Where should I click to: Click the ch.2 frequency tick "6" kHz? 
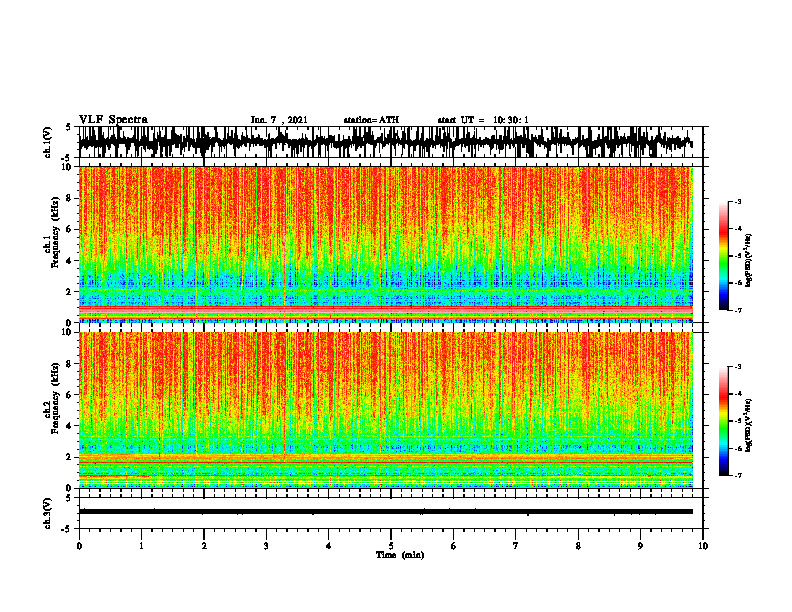(x=70, y=395)
